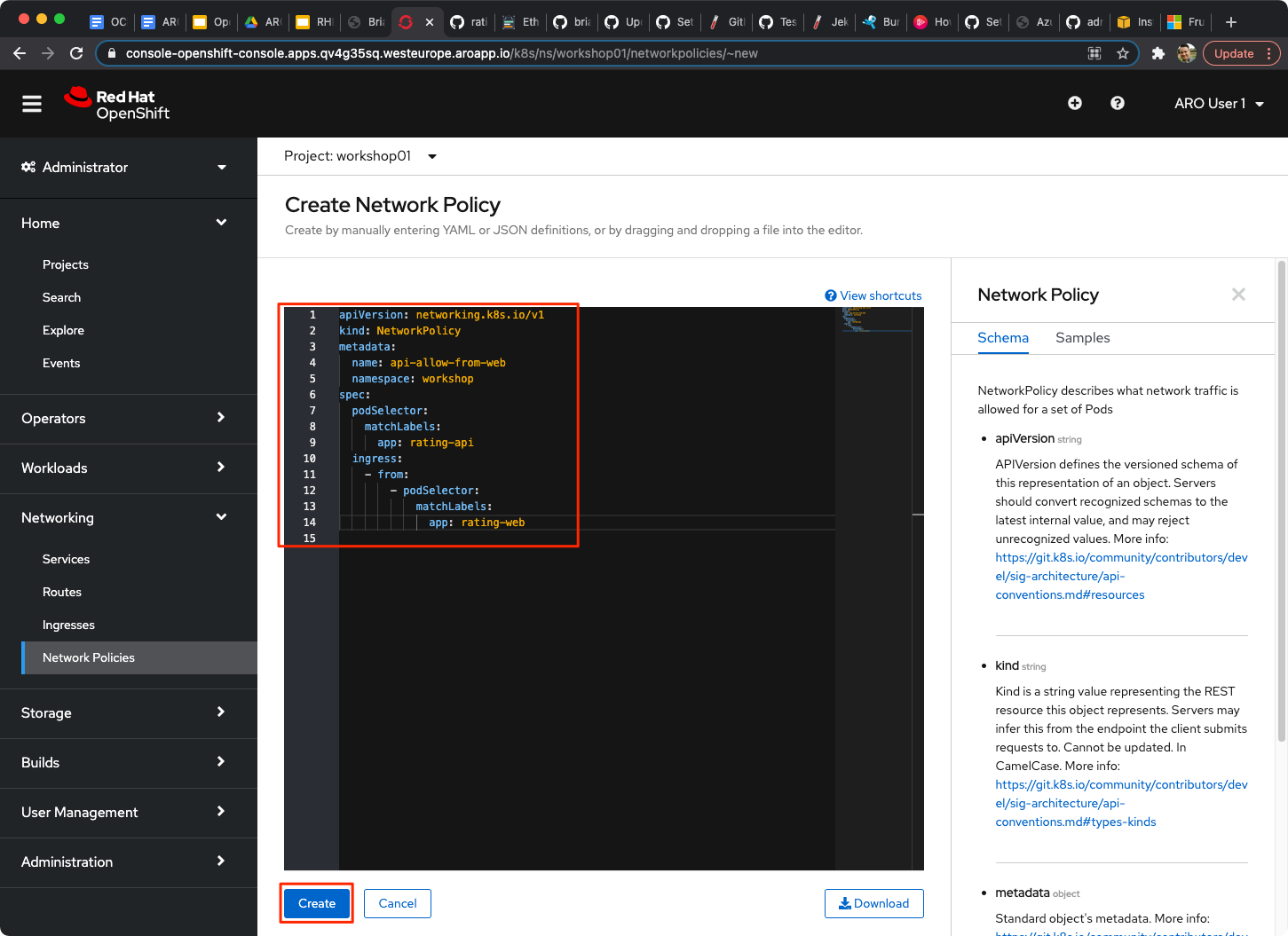1288x936 pixels.
Task: Open the browser extensions puzzle icon
Action: 1158,53
